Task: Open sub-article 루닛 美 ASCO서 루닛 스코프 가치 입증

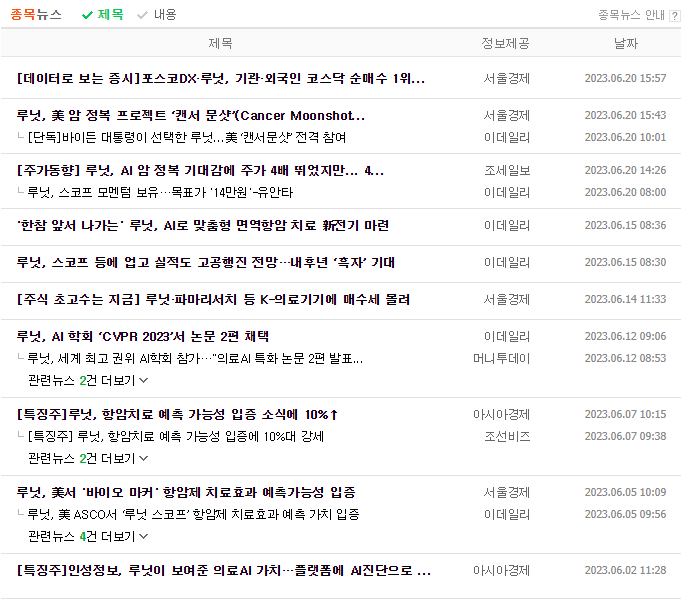Action: tap(193, 514)
